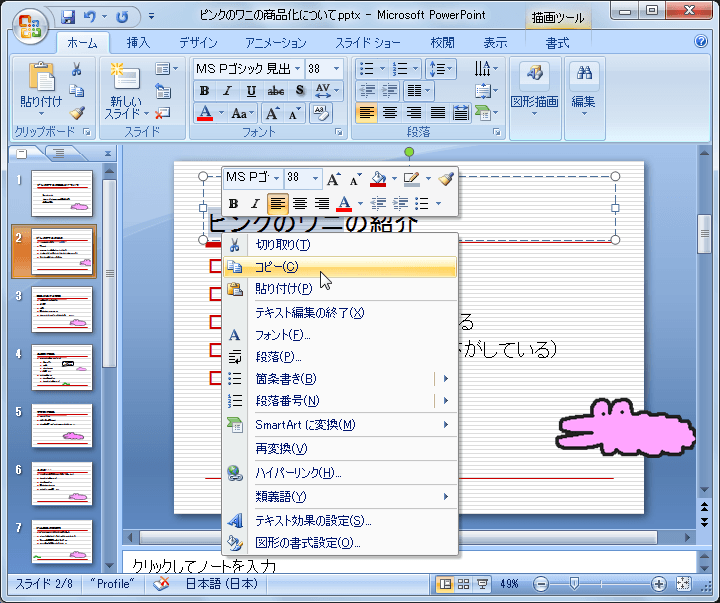Open 段落(P)... from context menu

[340, 357]
